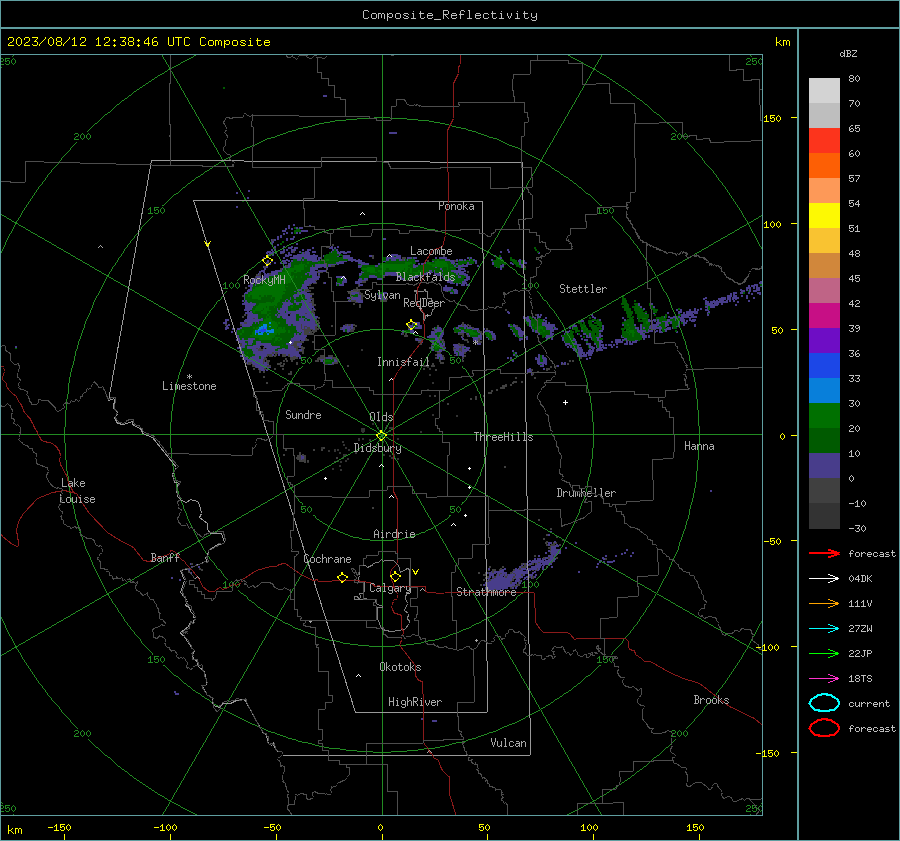Select the orange swatch between 60 and 57
Viewport: 900px width, 841px height.
[x=824, y=166]
